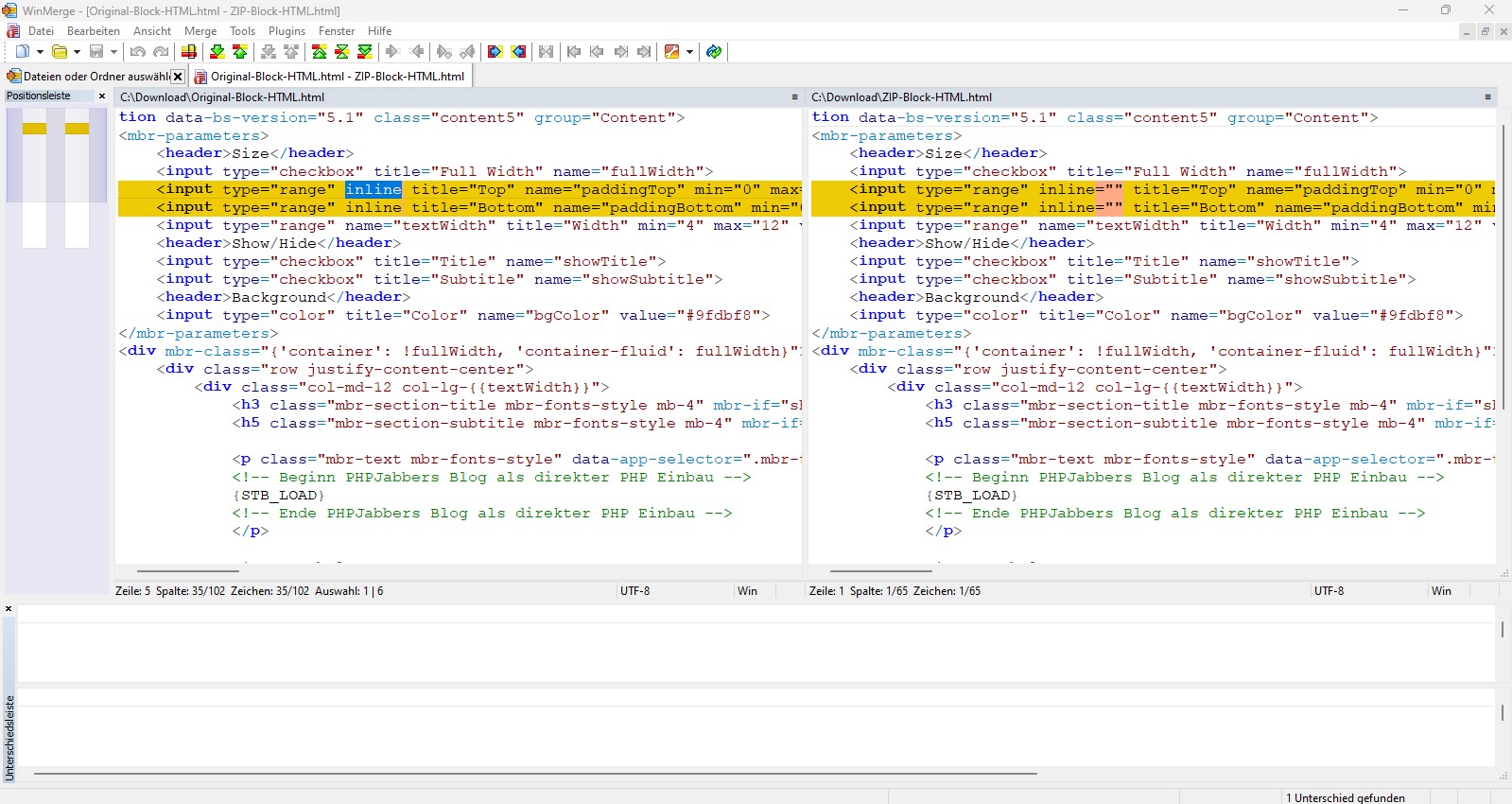Click Select Line Difference icon
This screenshot has width=1512, height=804.
[x=189, y=52]
